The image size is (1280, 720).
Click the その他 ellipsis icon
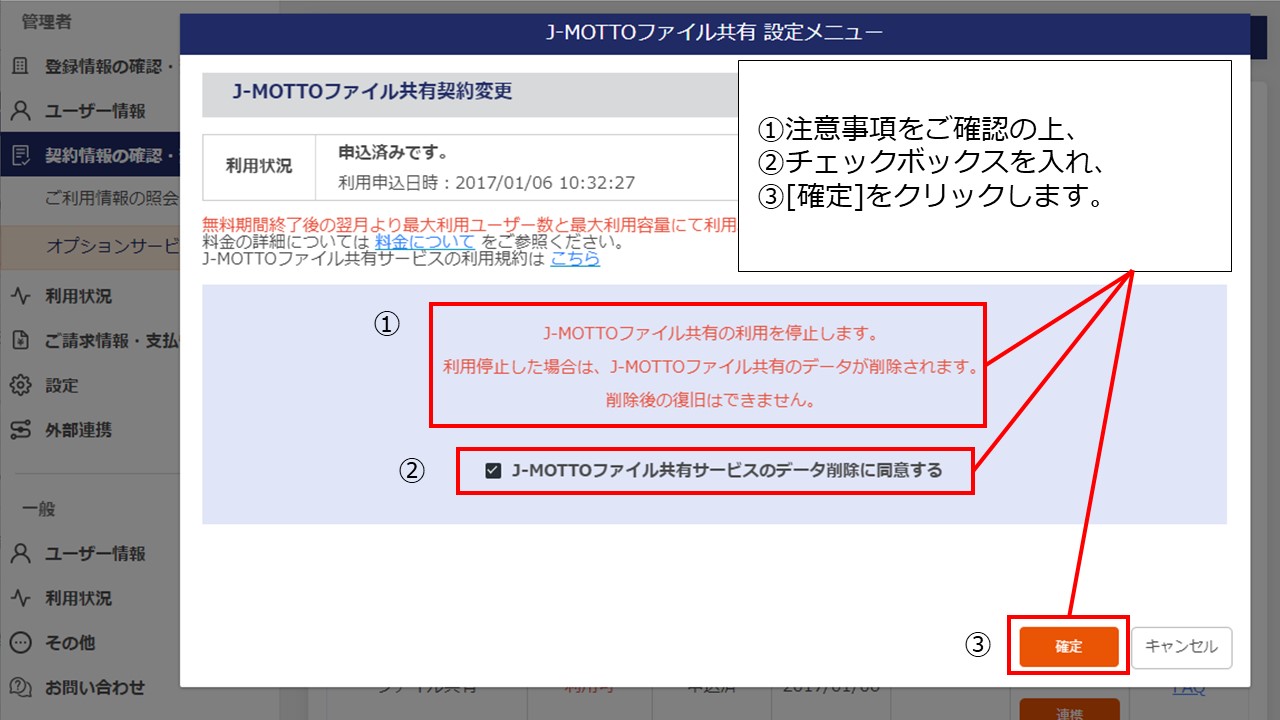click(20, 643)
